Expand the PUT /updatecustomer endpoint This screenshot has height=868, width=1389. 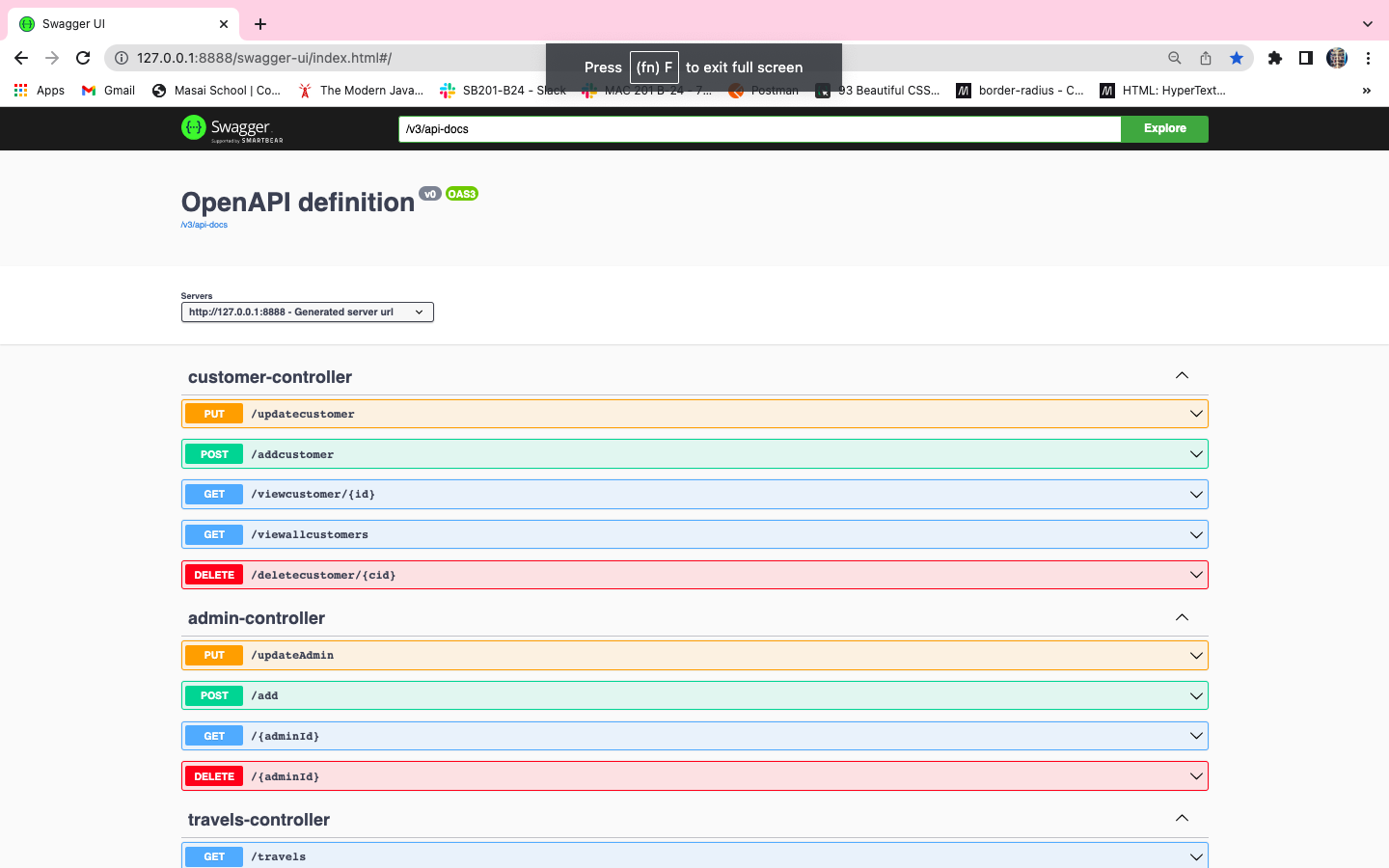pos(694,414)
